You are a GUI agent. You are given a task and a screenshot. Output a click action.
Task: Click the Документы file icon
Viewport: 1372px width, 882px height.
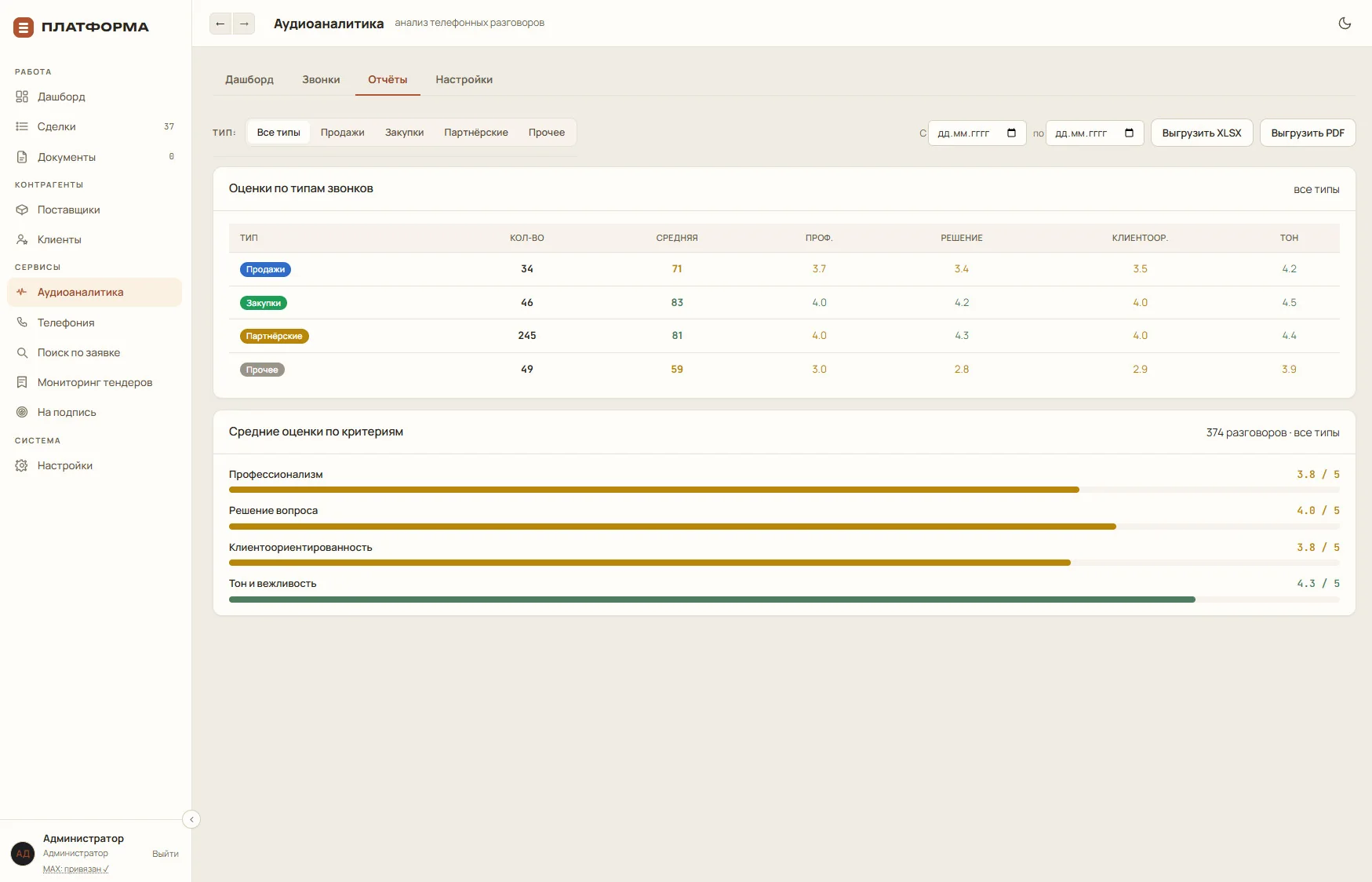tap(22, 157)
